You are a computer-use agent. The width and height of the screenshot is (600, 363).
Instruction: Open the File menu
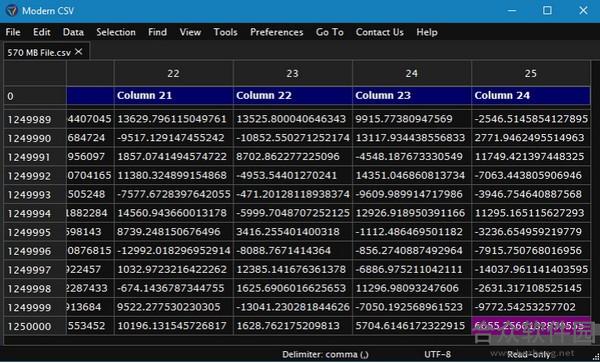(x=13, y=32)
